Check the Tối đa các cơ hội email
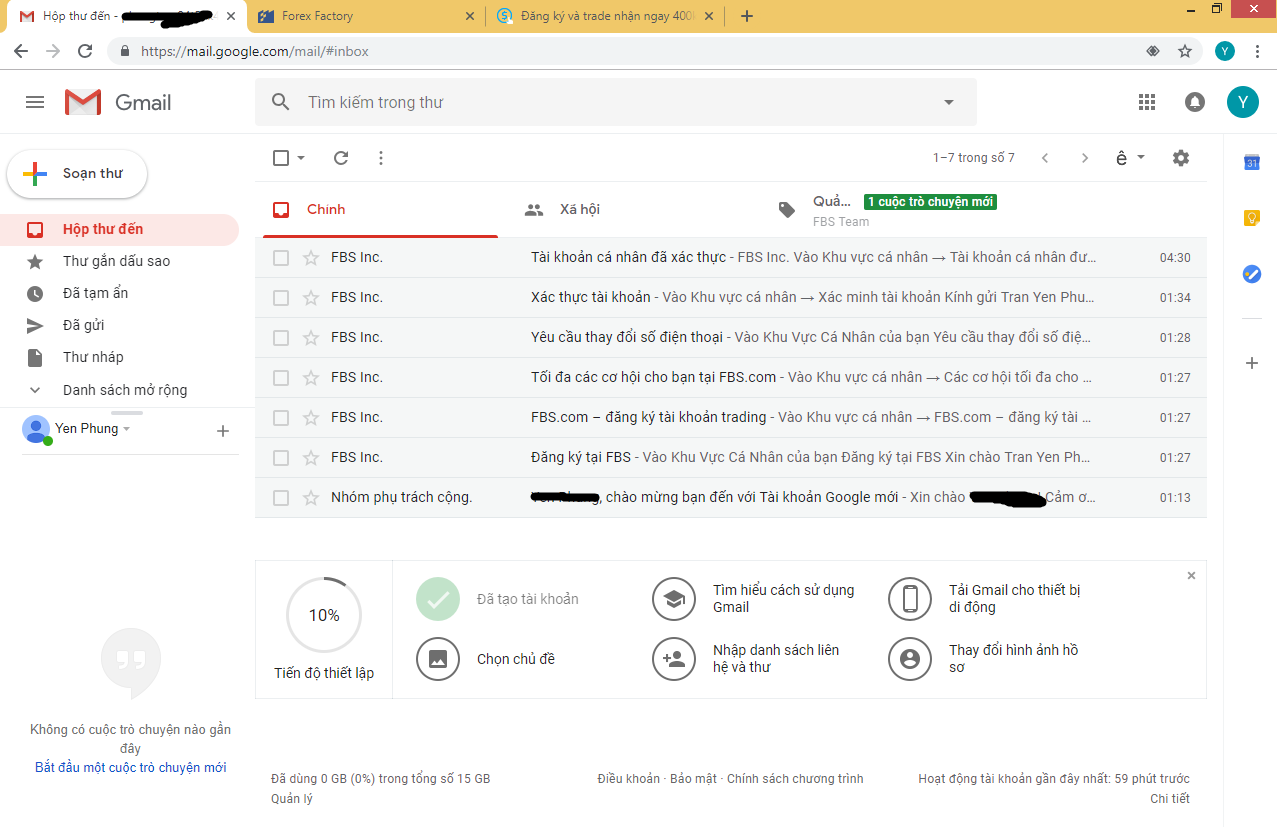This screenshot has height=827, width=1277. pyautogui.click(x=281, y=377)
